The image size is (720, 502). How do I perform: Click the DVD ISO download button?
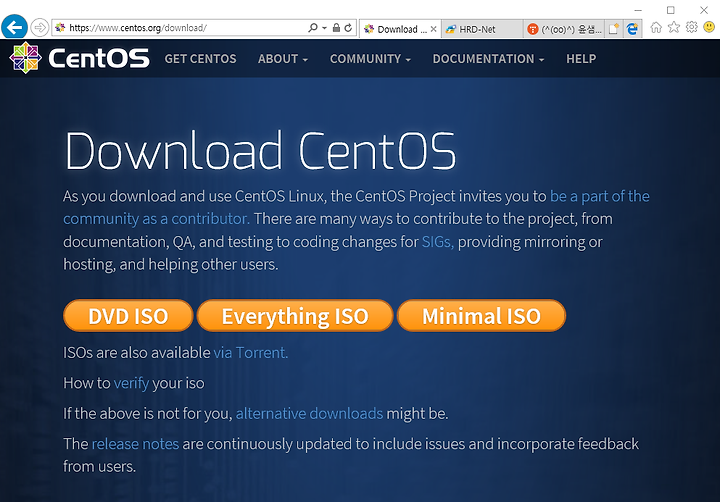pos(128,316)
